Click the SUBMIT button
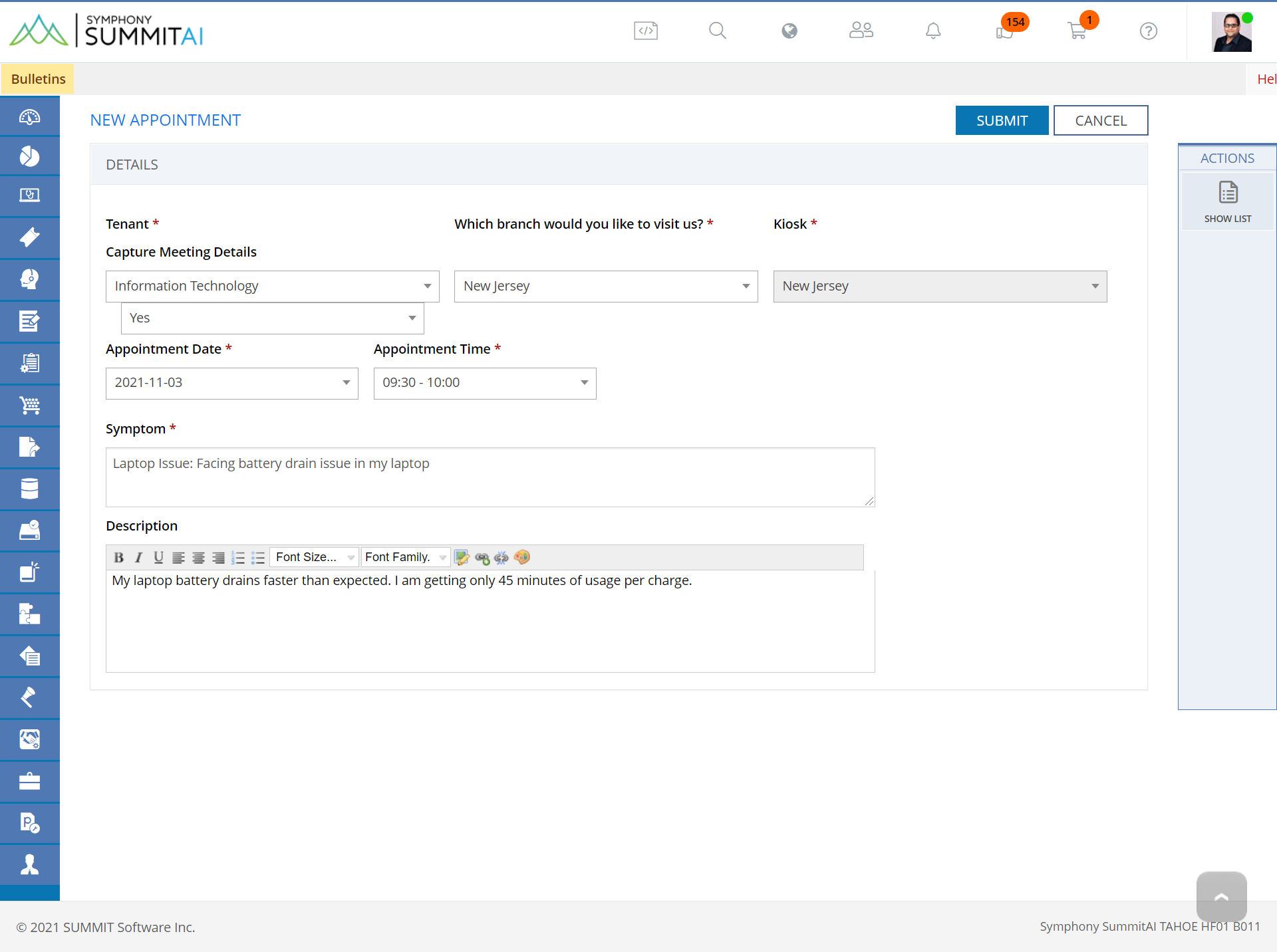 point(1002,120)
